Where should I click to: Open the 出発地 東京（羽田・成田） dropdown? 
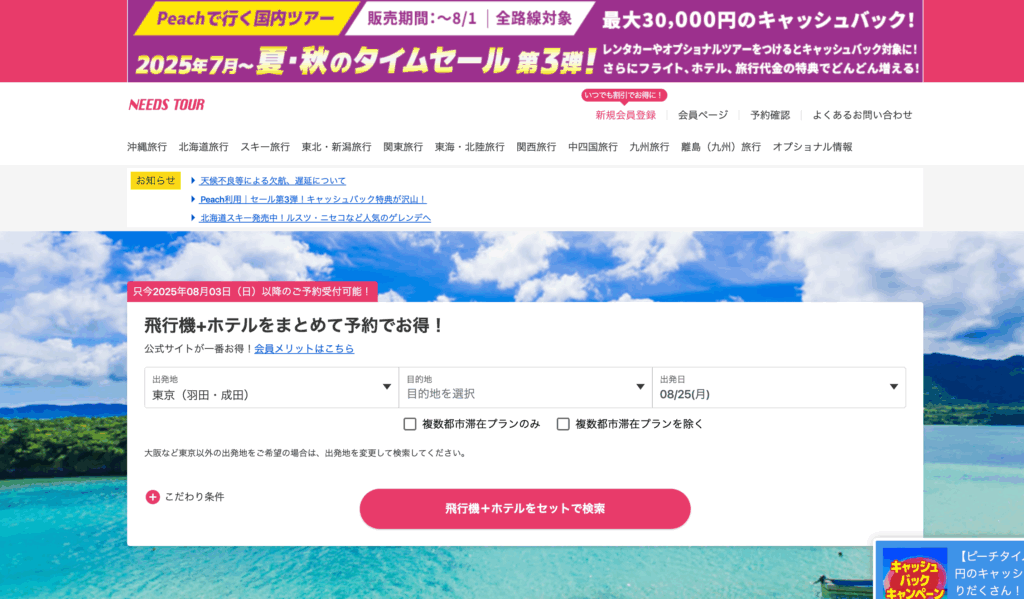click(272, 387)
